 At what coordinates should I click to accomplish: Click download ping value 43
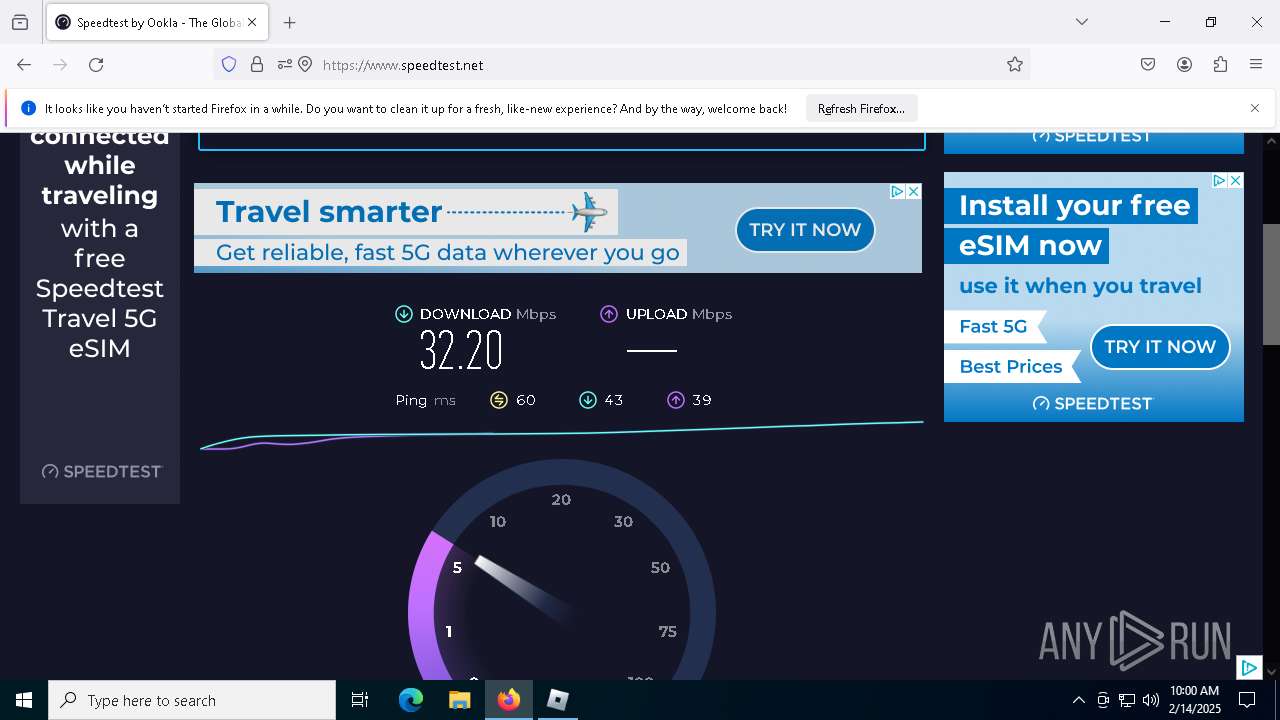point(614,400)
